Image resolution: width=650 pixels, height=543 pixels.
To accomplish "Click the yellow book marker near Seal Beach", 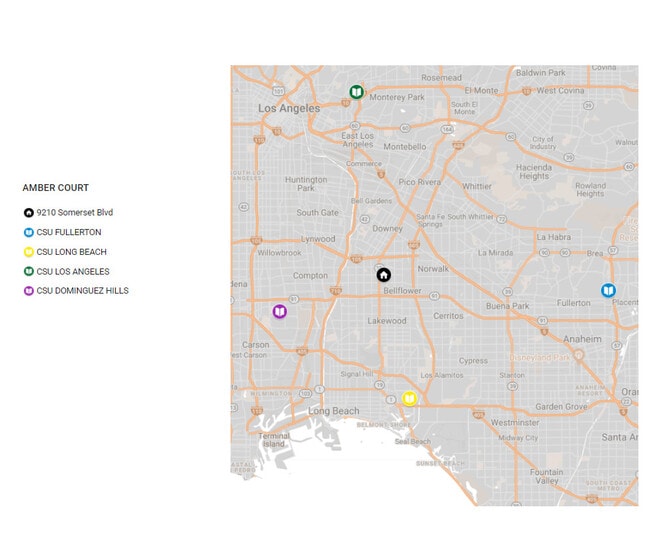I will click(x=409, y=398).
